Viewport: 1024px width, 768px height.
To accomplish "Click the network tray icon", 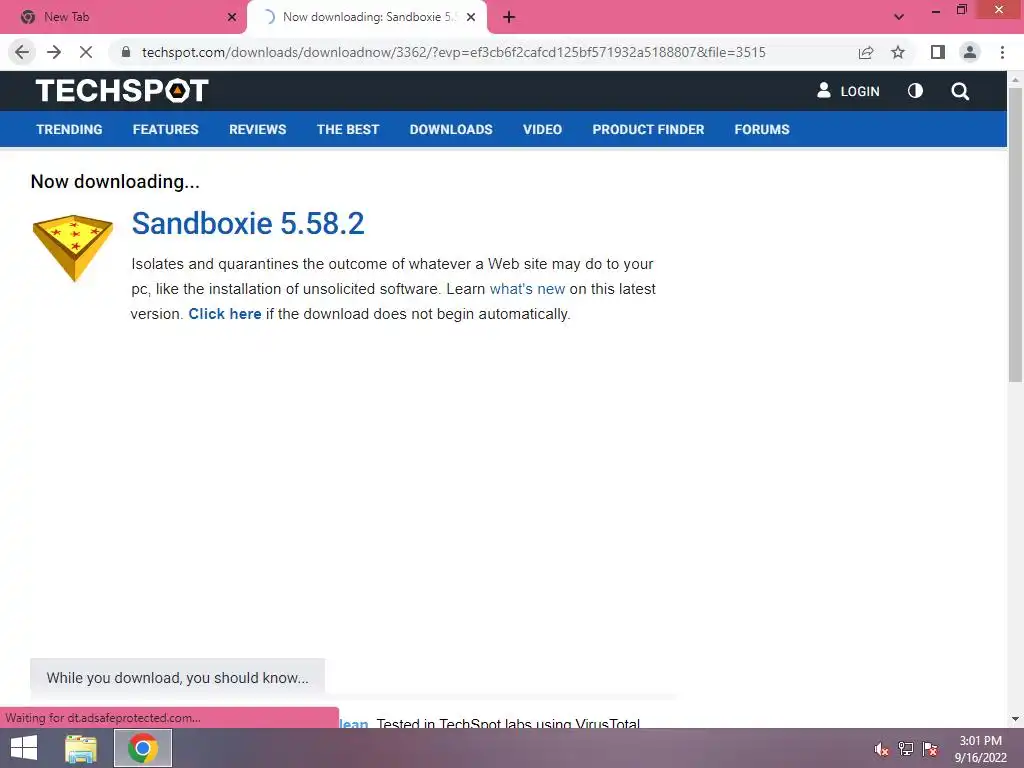I will pos(906,749).
